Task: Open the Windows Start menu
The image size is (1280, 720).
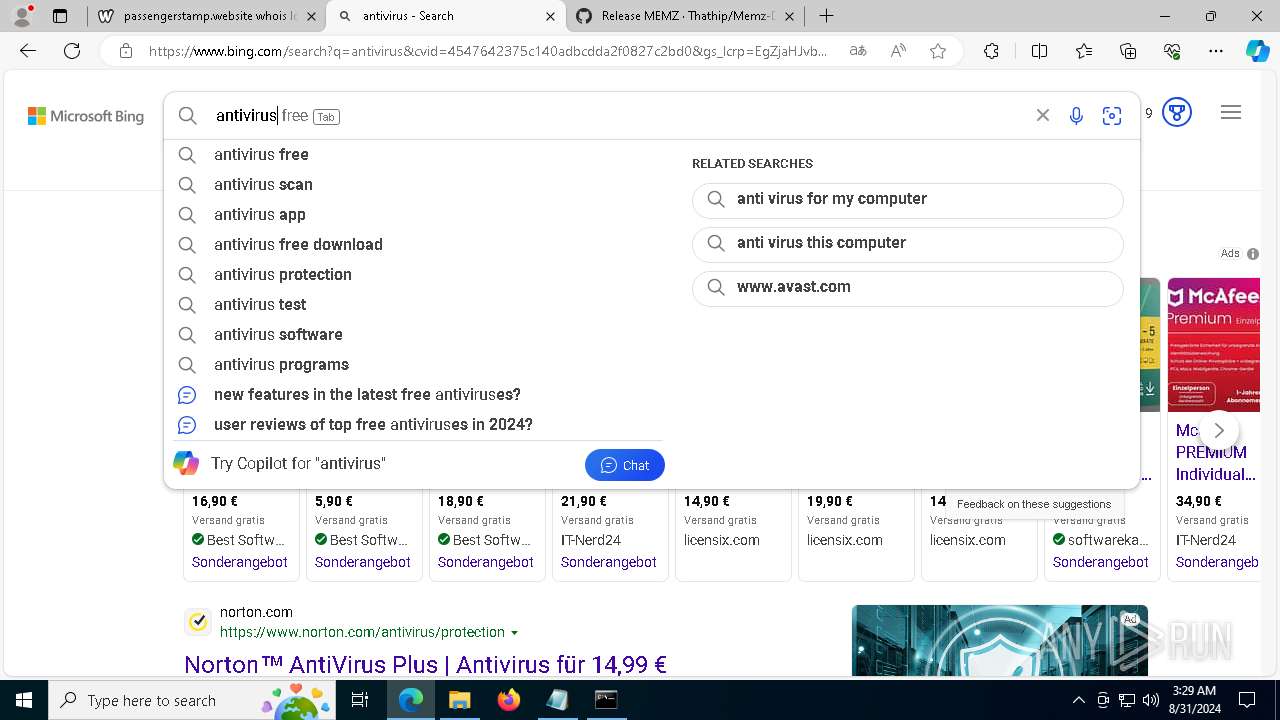Action: [23, 700]
